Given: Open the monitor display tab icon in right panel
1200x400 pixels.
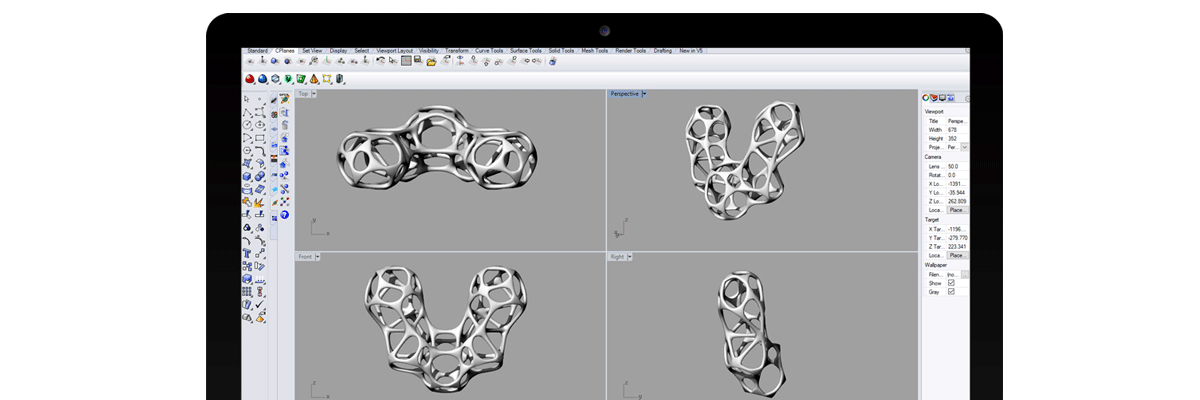Looking at the screenshot, I should 942,97.
